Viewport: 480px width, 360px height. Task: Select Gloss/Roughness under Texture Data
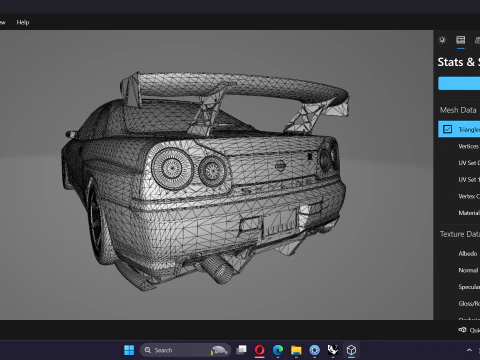point(469,303)
